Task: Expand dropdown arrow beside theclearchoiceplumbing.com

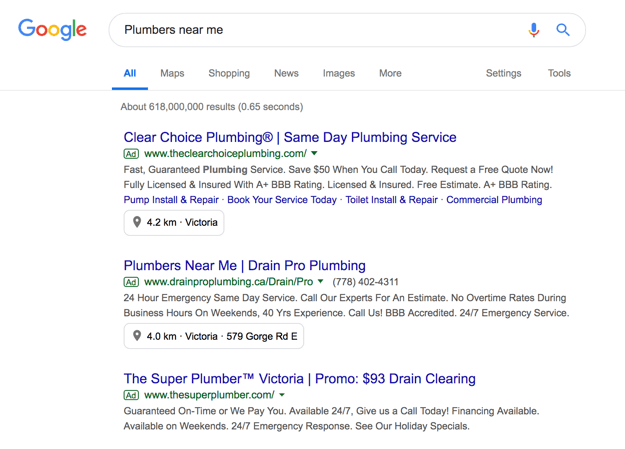Action: pyautogui.click(x=314, y=153)
